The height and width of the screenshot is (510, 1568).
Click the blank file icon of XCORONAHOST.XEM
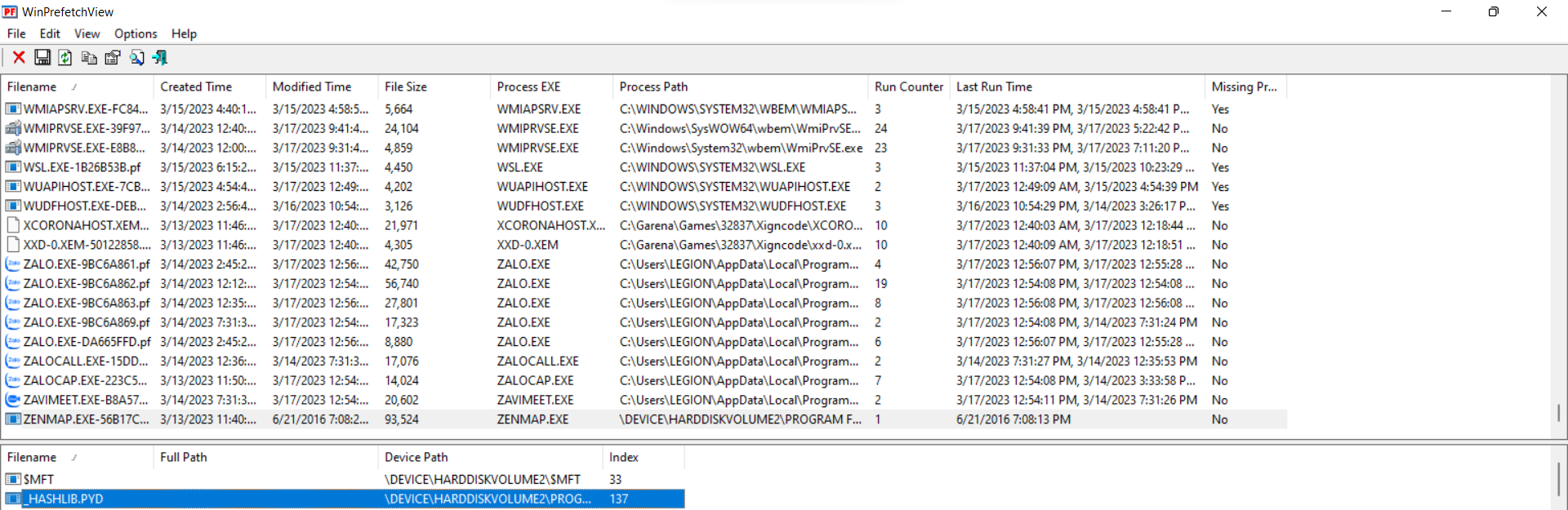point(13,225)
